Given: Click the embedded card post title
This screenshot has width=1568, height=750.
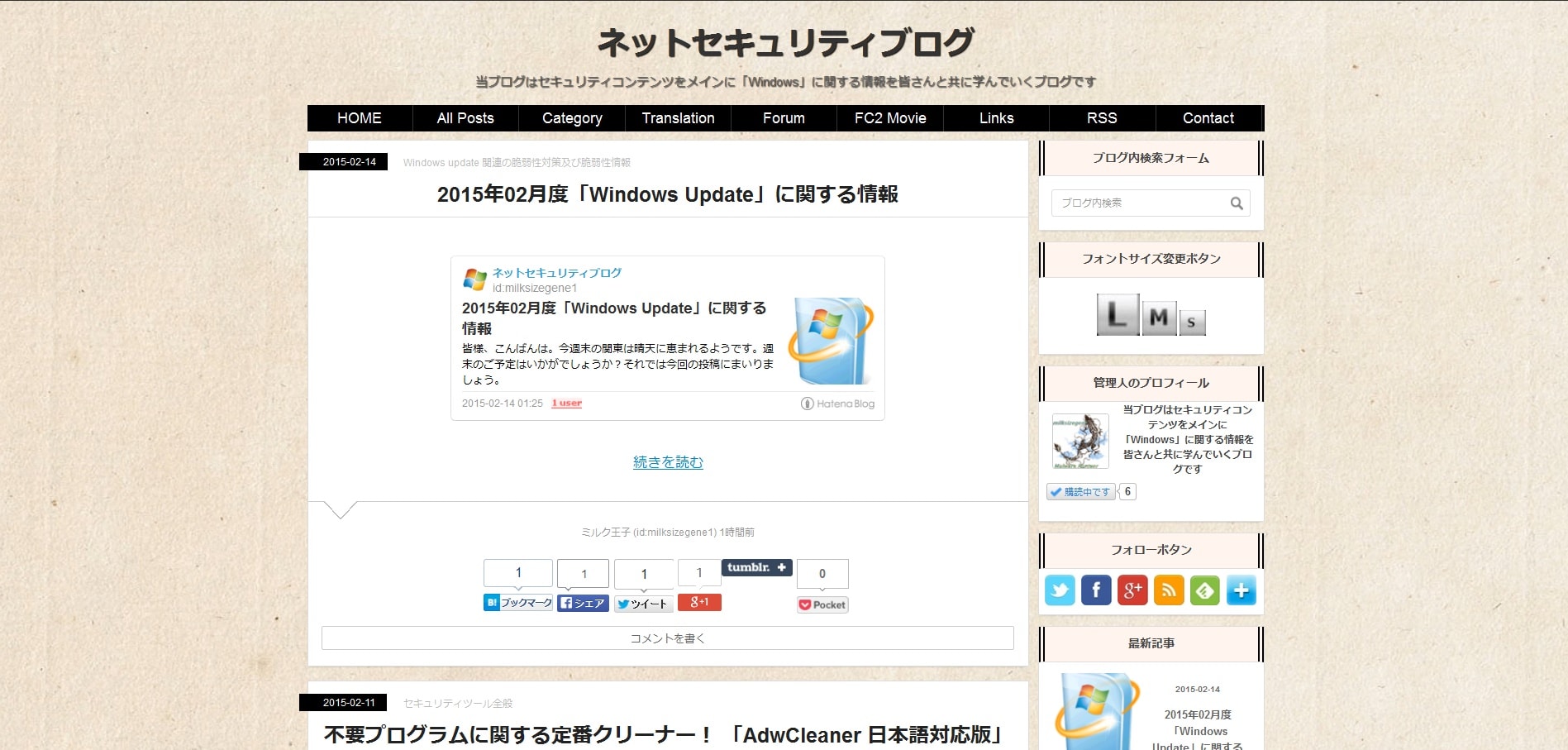Looking at the screenshot, I should click(x=614, y=318).
